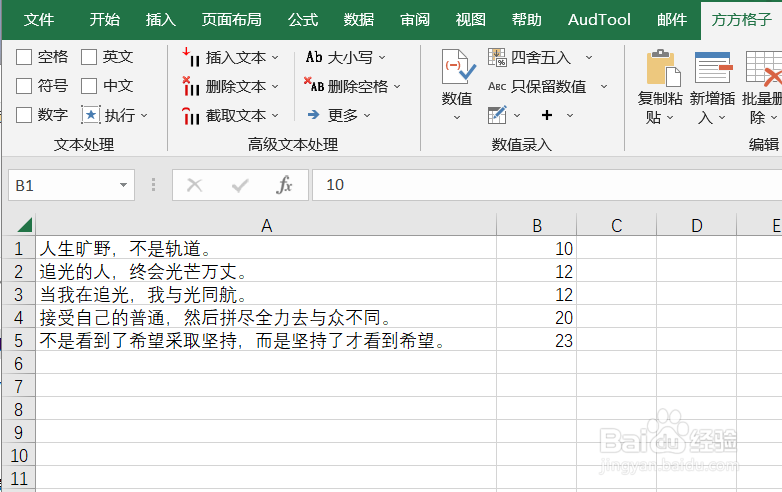Select cell with 人生旷野，不是轨道。
This screenshot has height=492, width=782.
pos(266,248)
